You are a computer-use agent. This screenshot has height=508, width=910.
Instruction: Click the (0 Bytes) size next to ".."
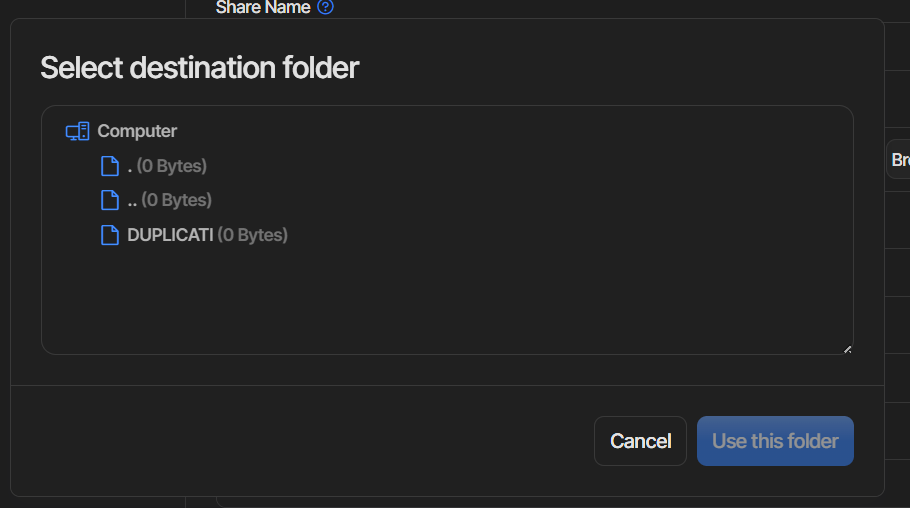click(x=176, y=200)
